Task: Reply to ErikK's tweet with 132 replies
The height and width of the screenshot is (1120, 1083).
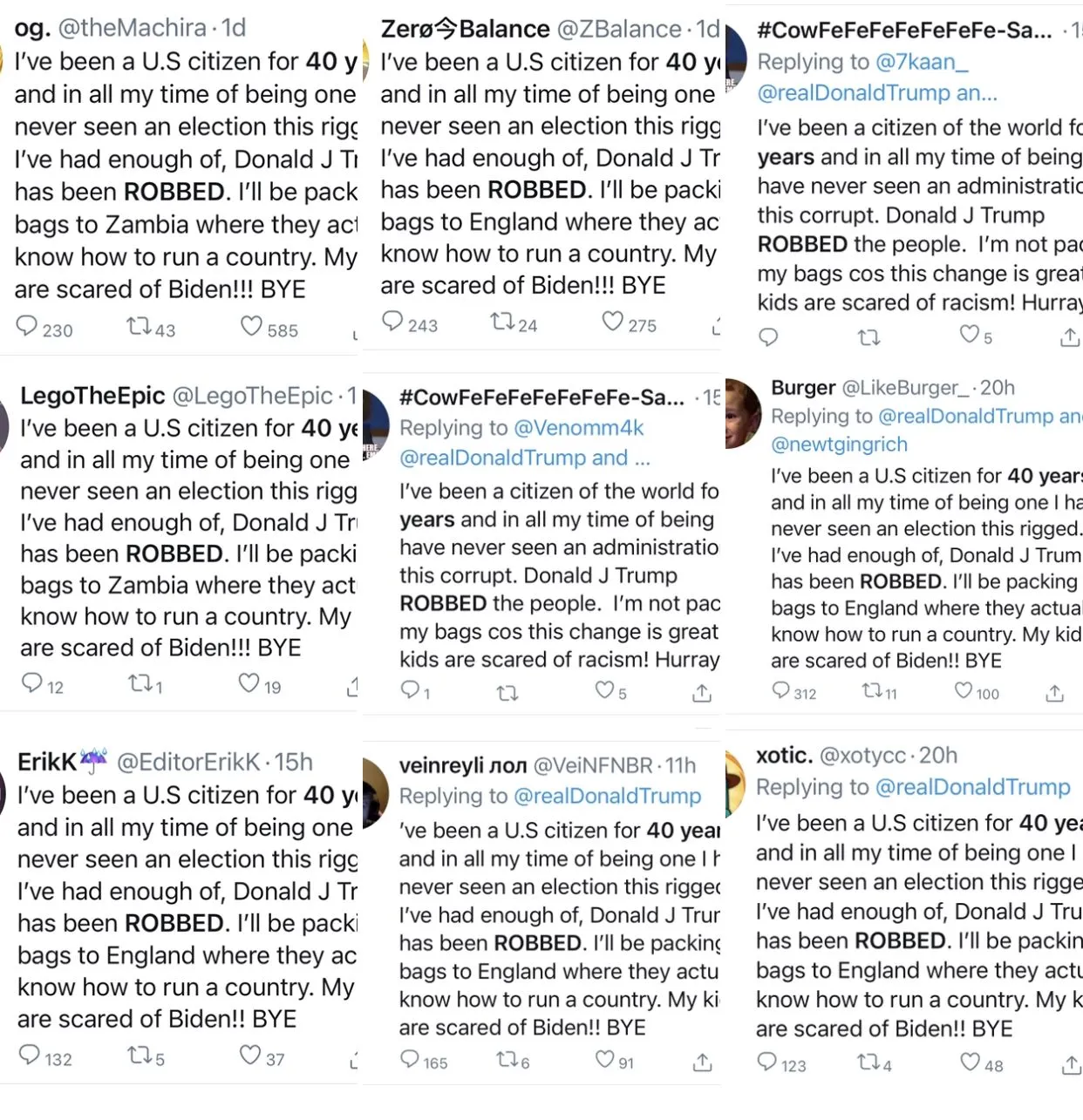Action: coord(30,1056)
